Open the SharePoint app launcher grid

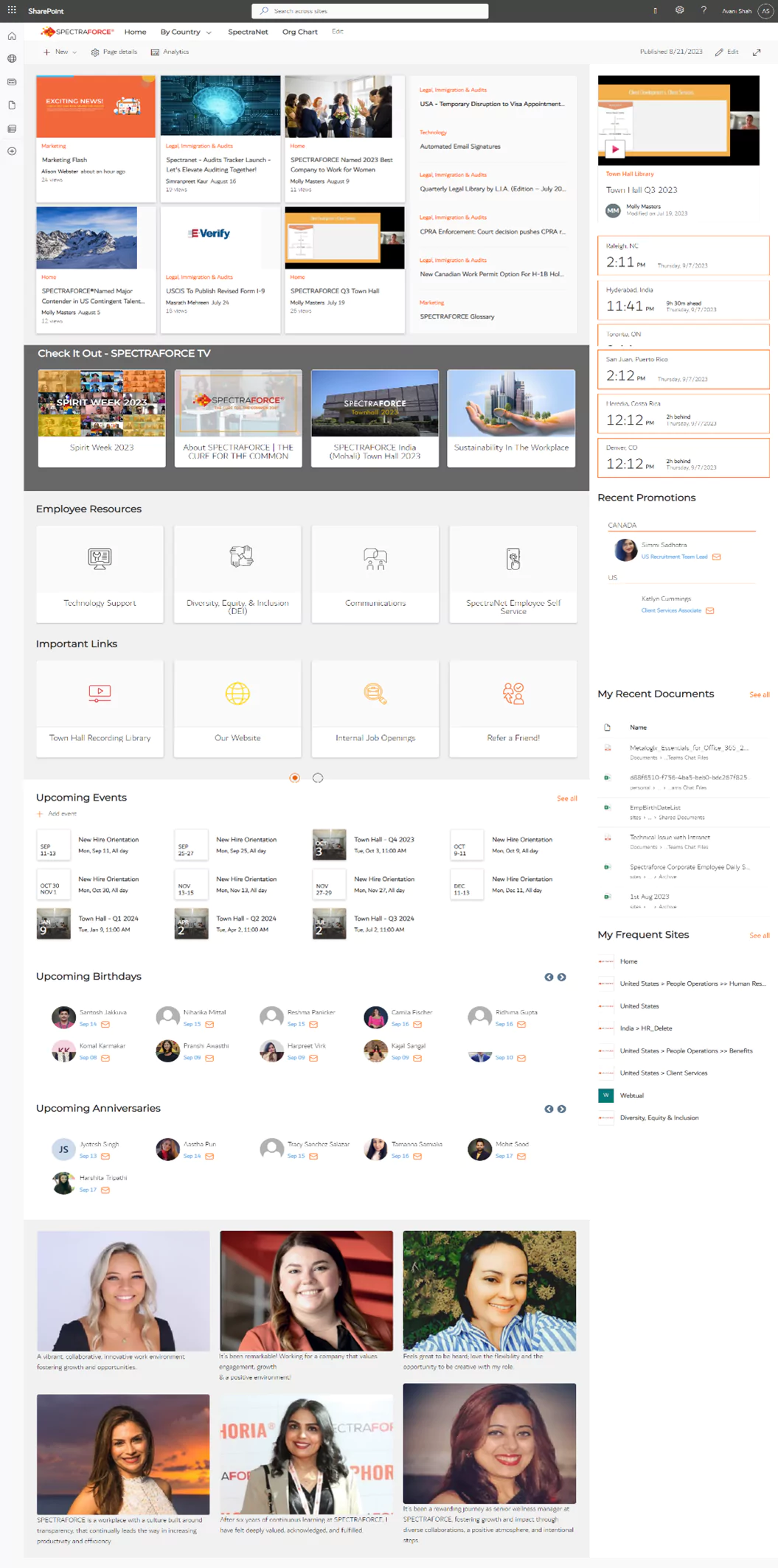click(12, 10)
